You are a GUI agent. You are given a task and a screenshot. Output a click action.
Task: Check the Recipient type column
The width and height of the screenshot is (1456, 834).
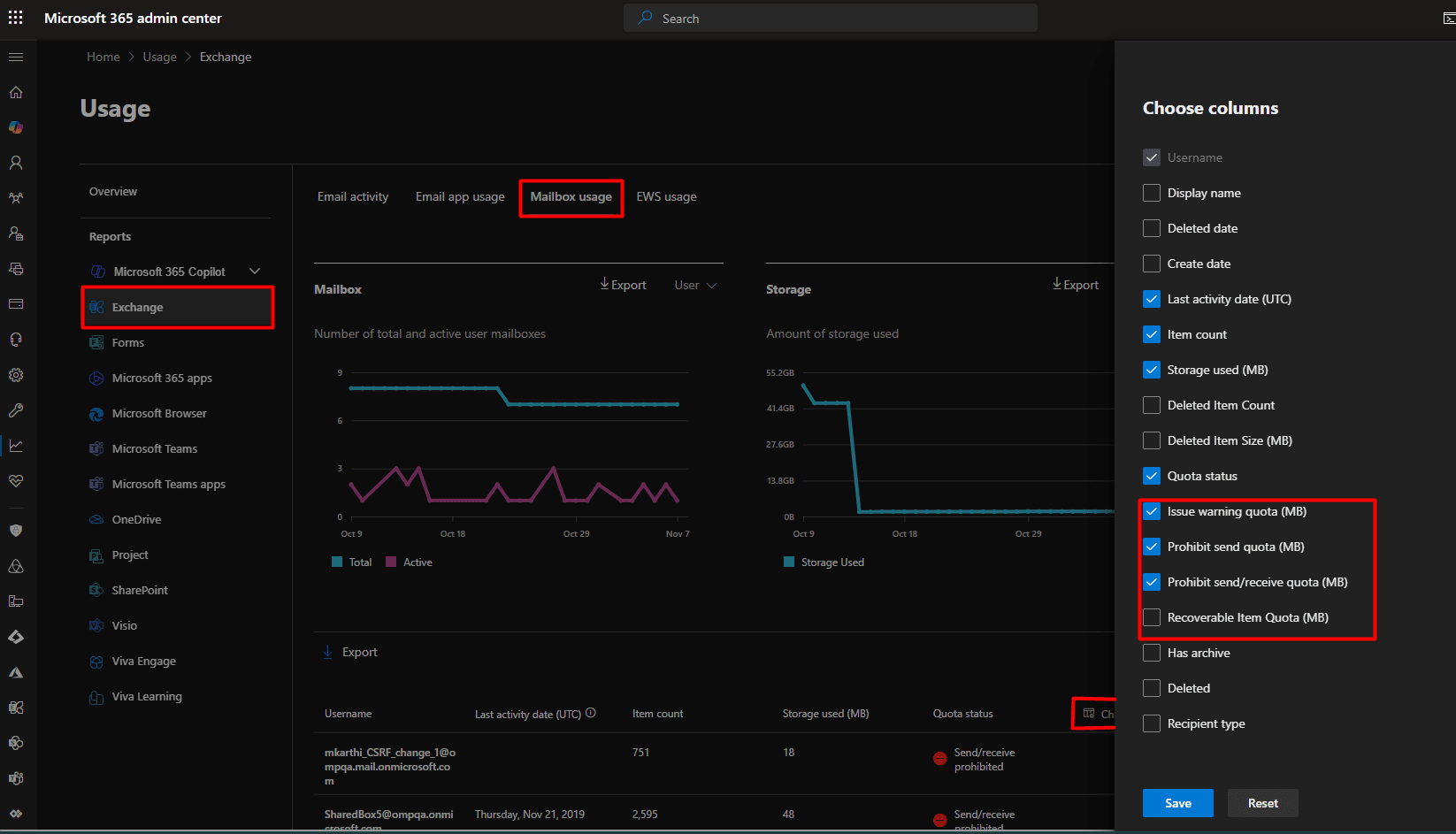[x=1152, y=723]
